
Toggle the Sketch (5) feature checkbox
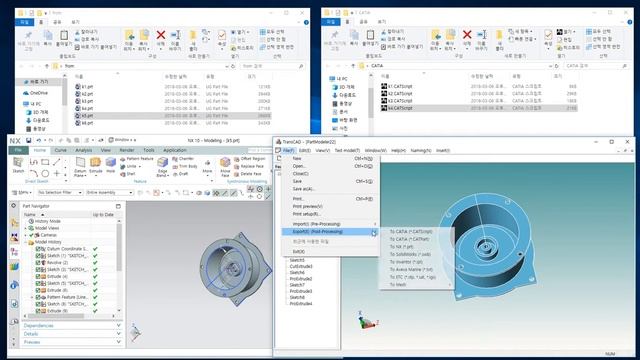point(38,283)
